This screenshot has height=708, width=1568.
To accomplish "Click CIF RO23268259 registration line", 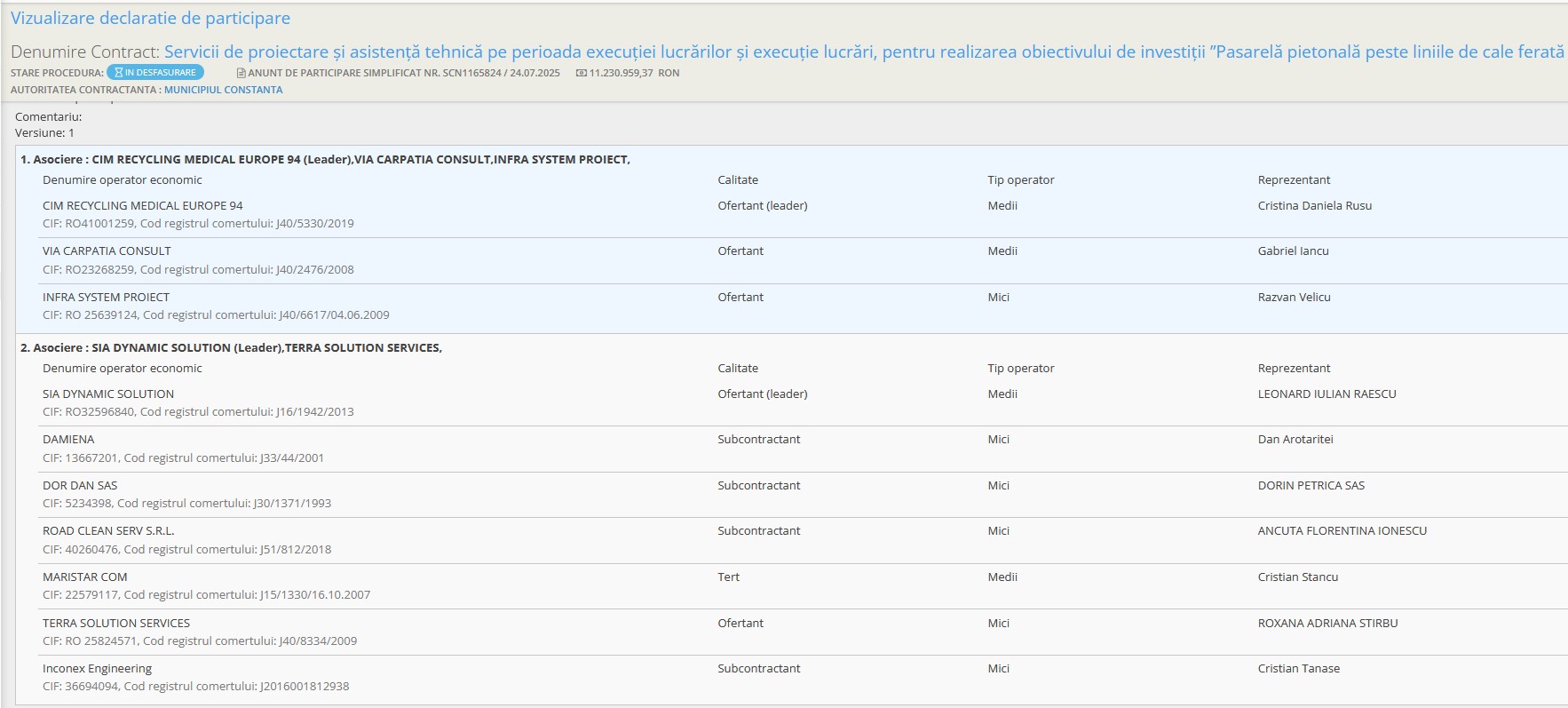I will click(198, 269).
